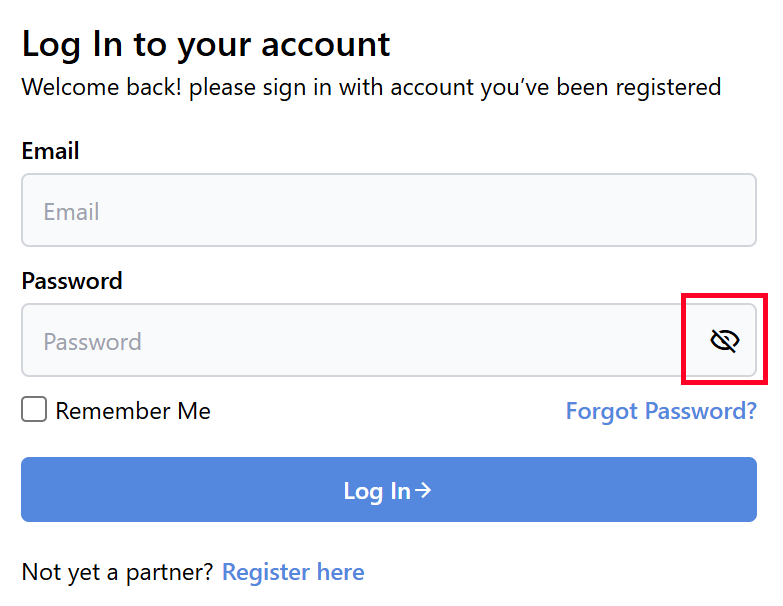Viewport: 783px width, 606px height.
Task: Tick the box beside Remember Me
Action: pos(34,410)
